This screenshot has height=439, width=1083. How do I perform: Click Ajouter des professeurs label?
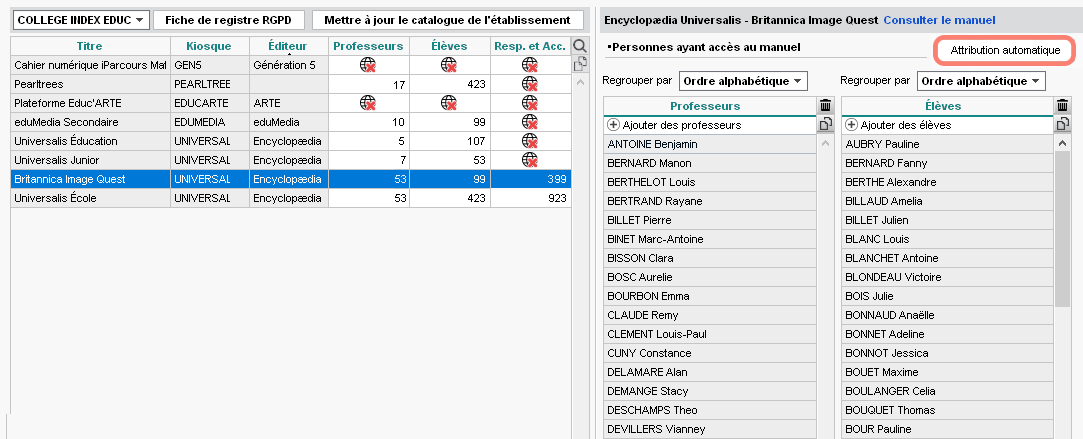682,125
